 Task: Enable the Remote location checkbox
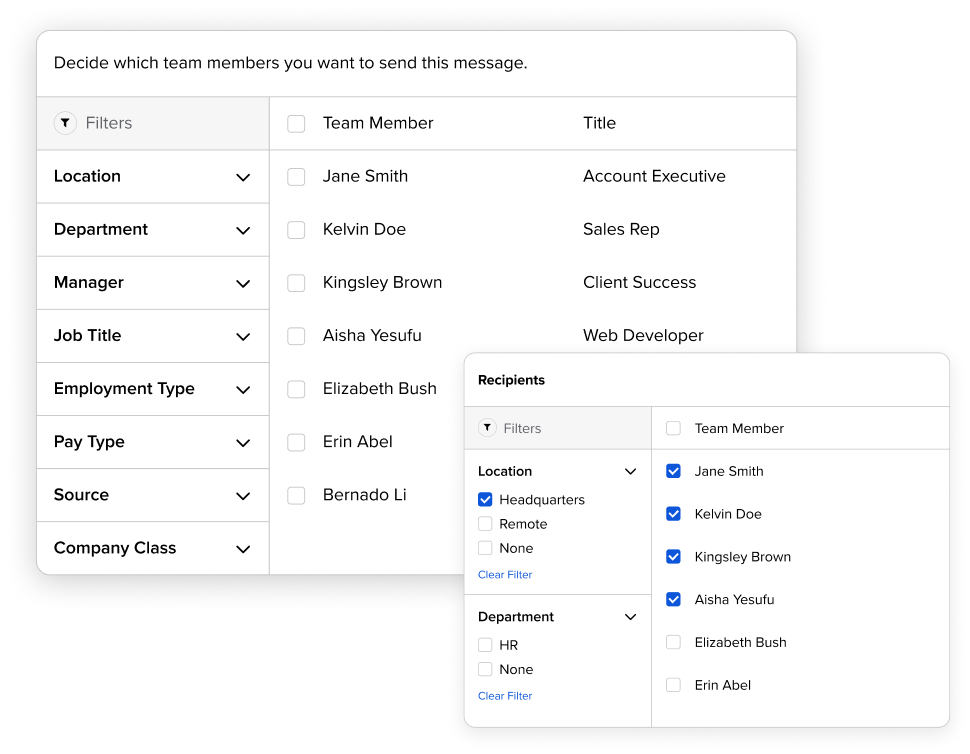pyautogui.click(x=485, y=524)
